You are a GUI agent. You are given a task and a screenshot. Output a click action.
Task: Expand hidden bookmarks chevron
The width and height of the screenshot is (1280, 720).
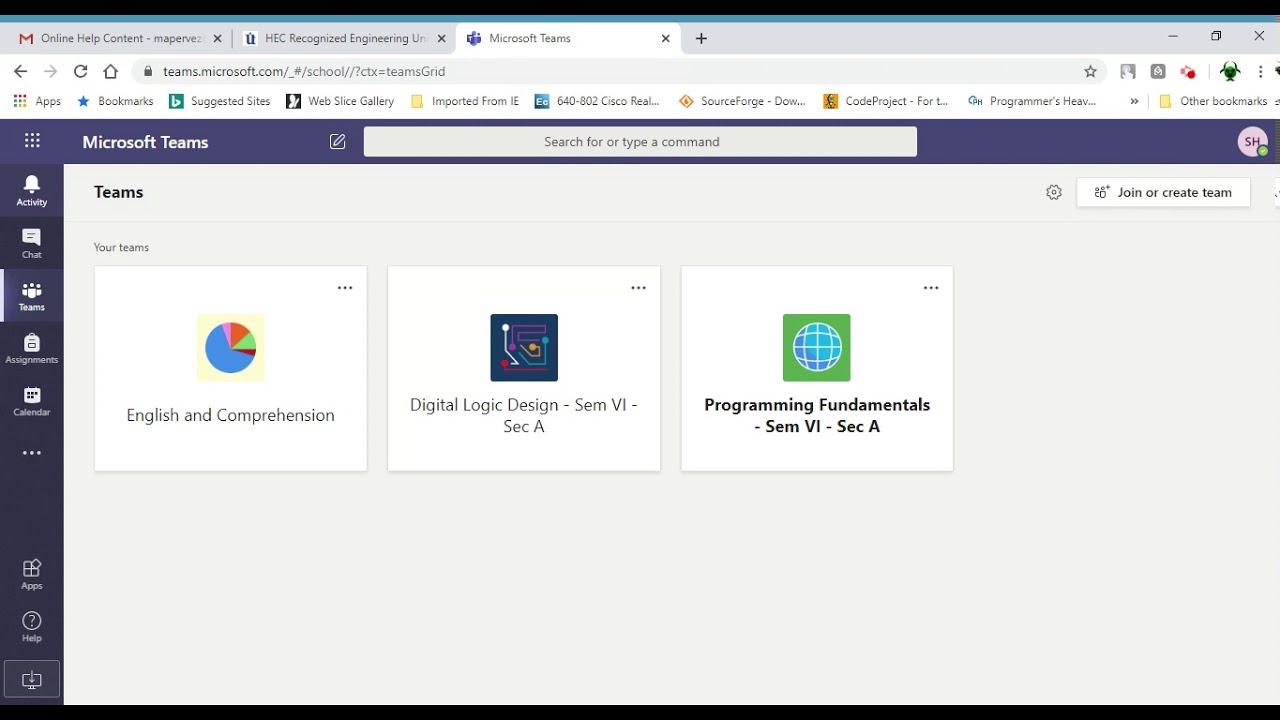point(1134,101)
